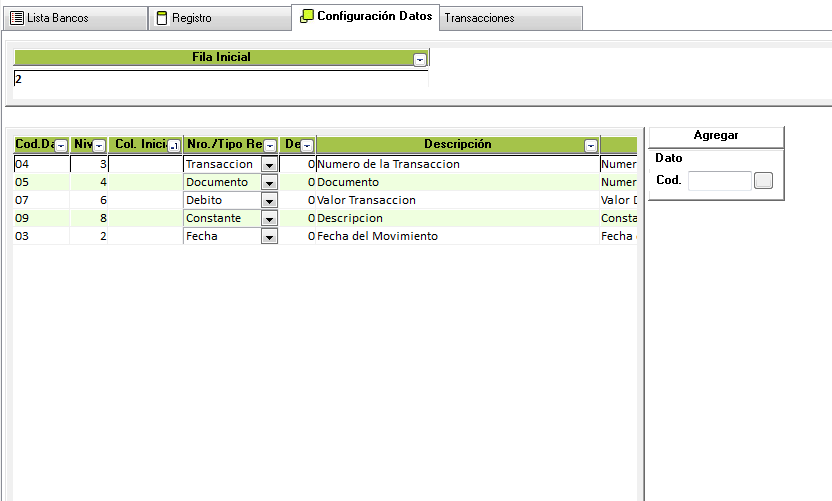Click the Col. Inicial cell in row 04
The height and width of the screenshot is (501, 832).
(x=145, y=164)
